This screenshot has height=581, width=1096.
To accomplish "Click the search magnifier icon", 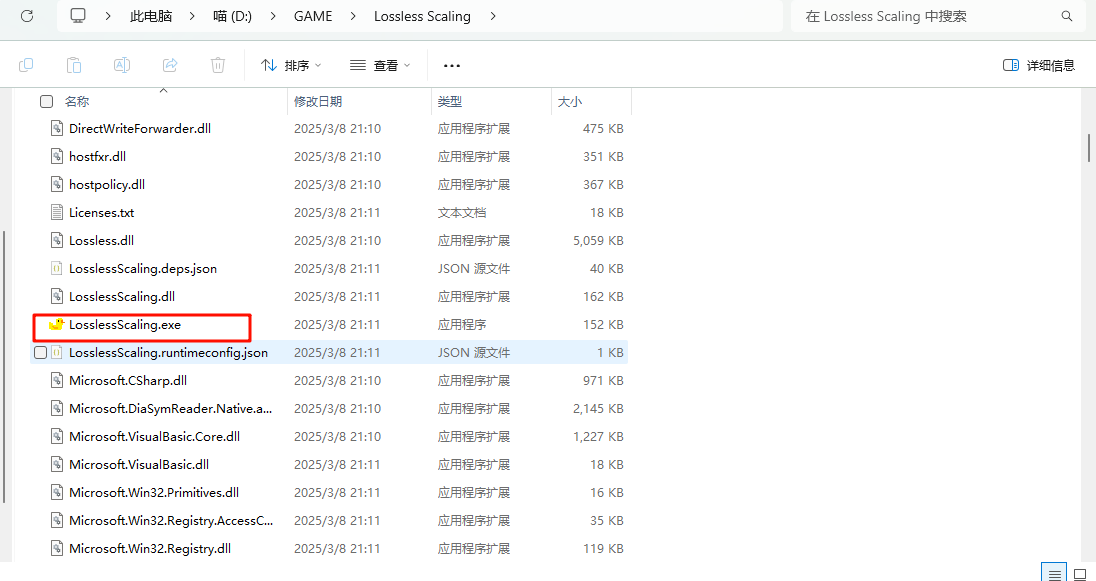I will (1067, 16).
